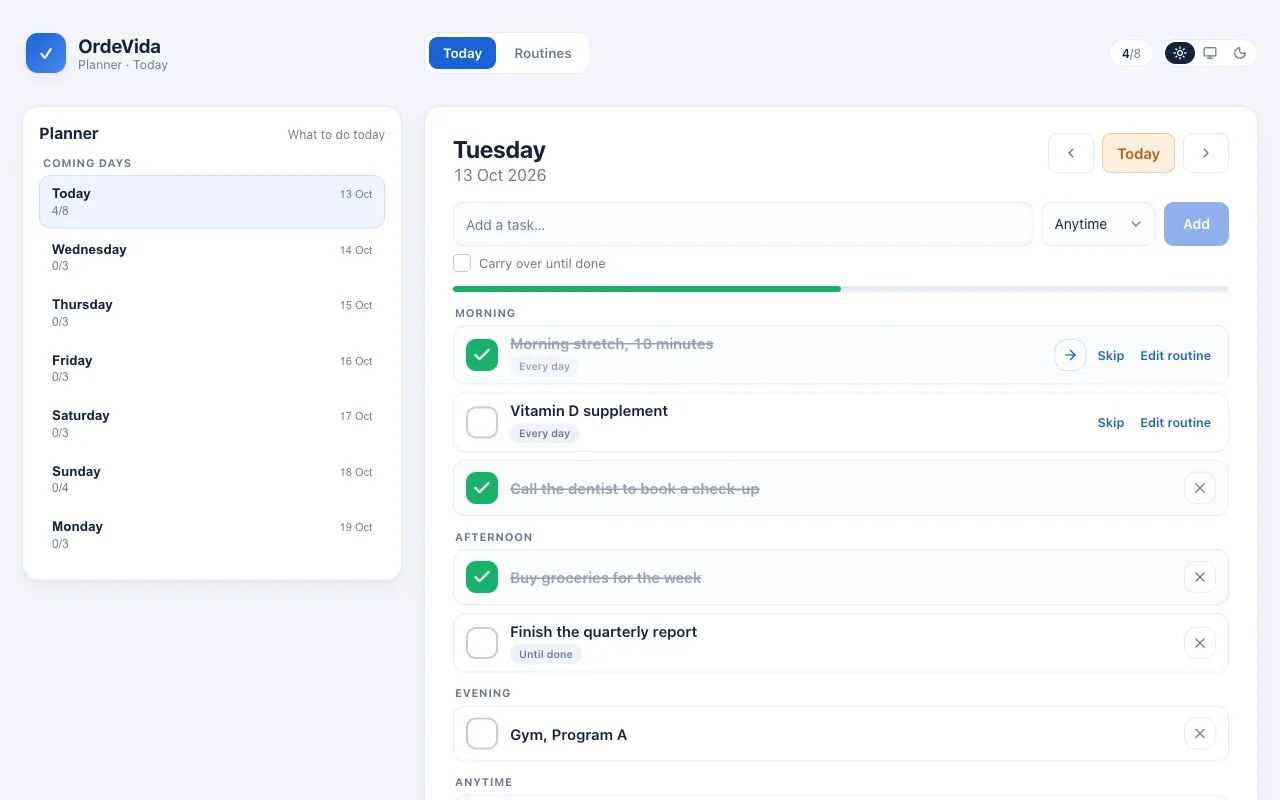This screenshot has height=800, width=1280.
Task: Edit routine for Vitamin D supplement
Action: coord(1175,422)
